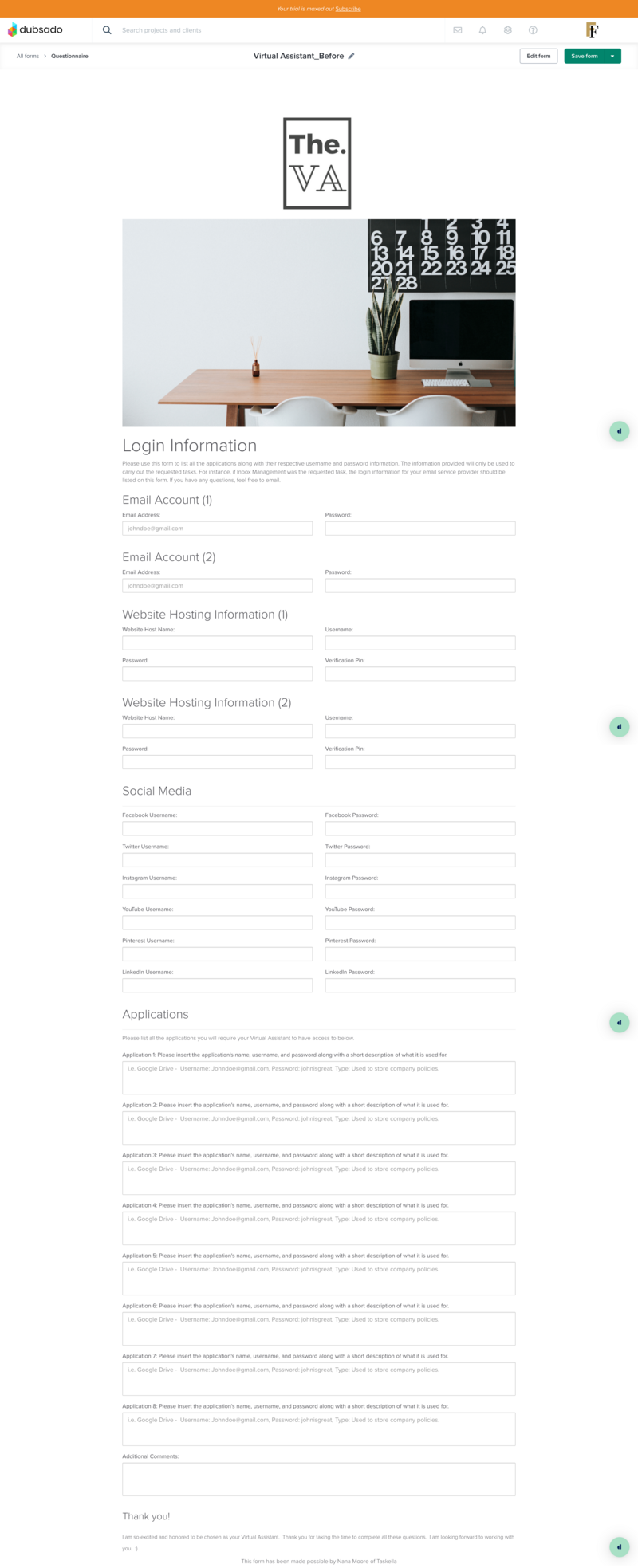Screen dimensions: 638x1568
Task: Open the help question mark icon
Action: (533, 30)
